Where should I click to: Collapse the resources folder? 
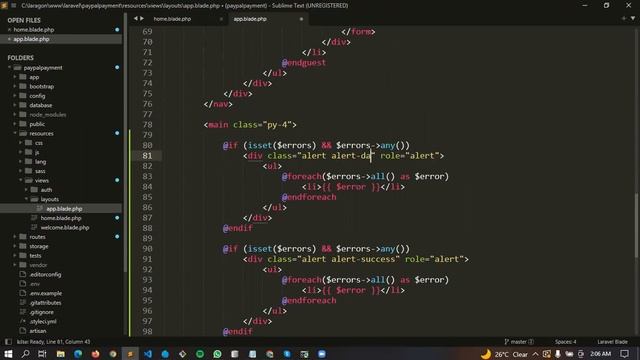(15, 133)
